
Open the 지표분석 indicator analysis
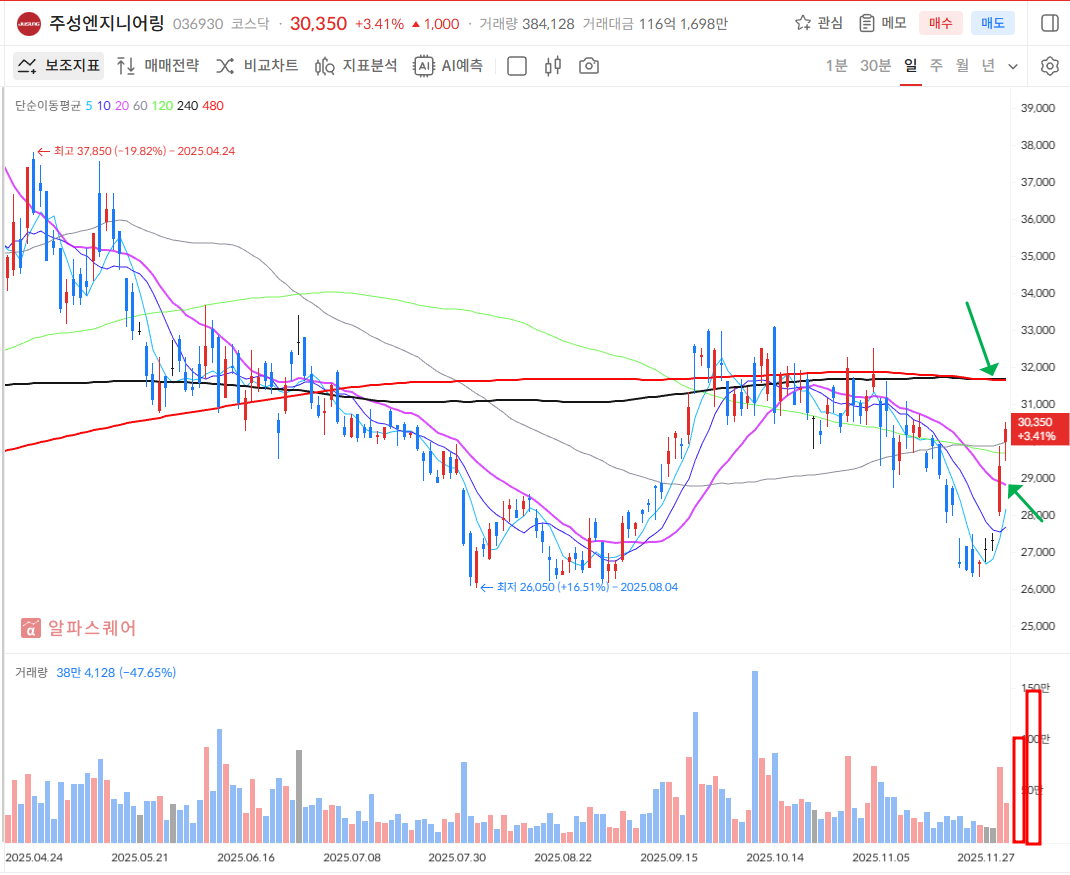(x=356, y=66)
